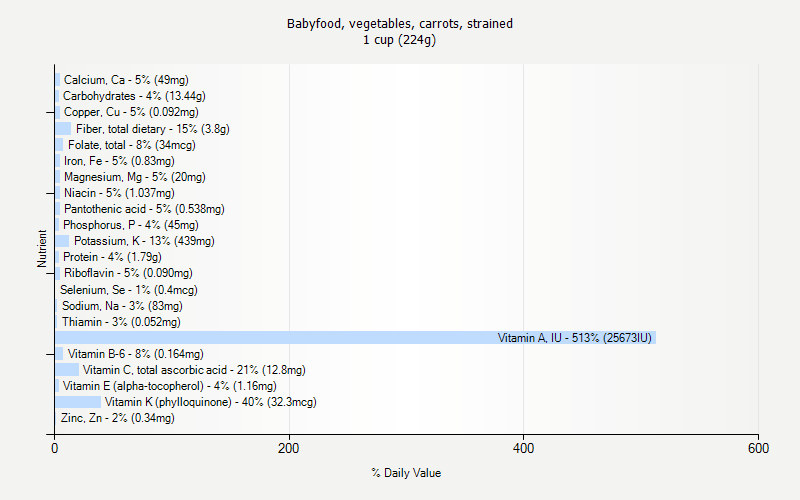Screen dimensions: 800x500
Task: Select the Pantothenic acid - 5% (0.538mg) label
Action: 144,209
